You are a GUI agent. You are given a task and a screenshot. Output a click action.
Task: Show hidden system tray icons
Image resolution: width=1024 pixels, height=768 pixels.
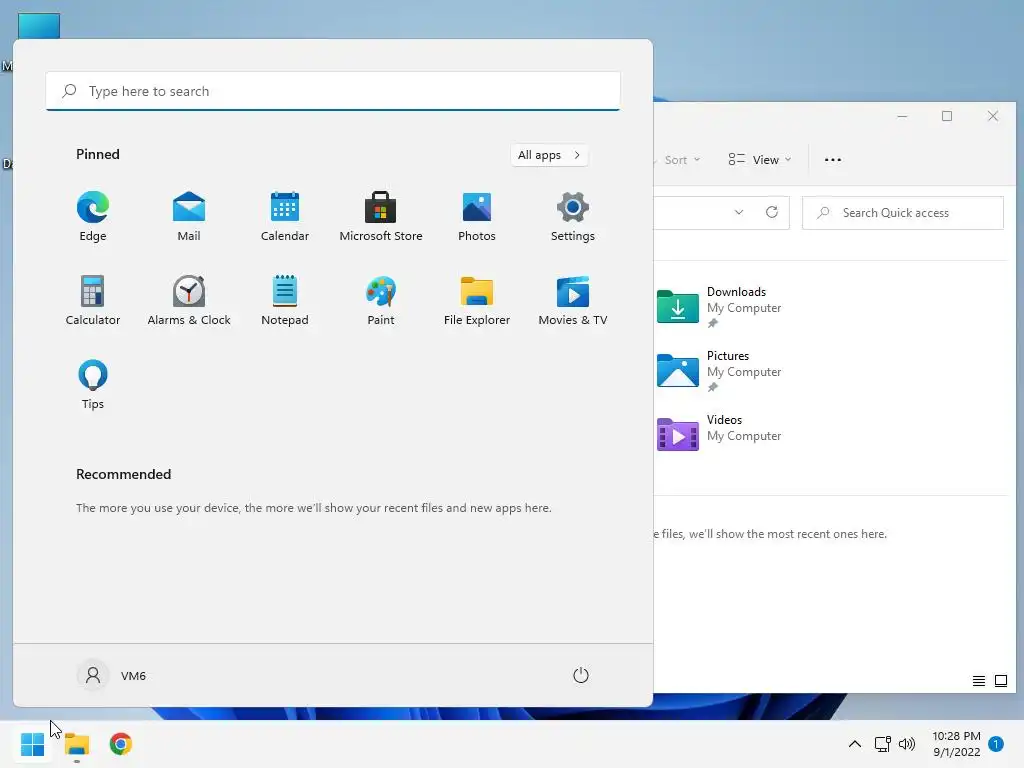(854, 744)
